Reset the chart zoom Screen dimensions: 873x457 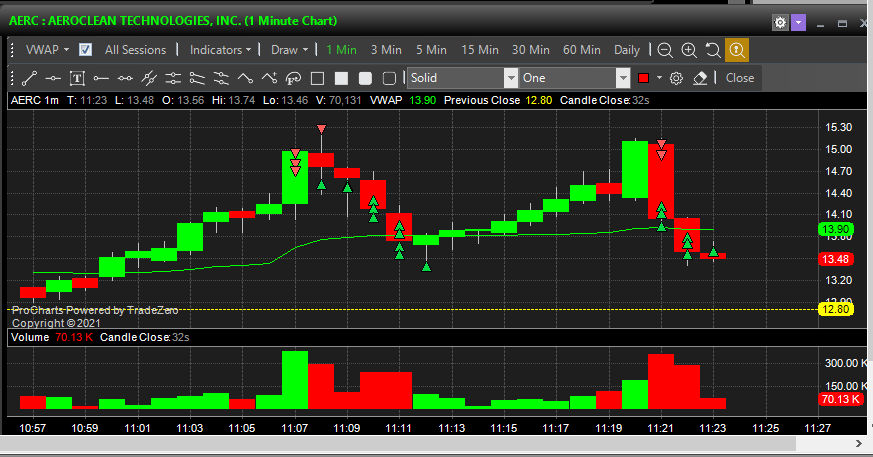click(713, 50)
